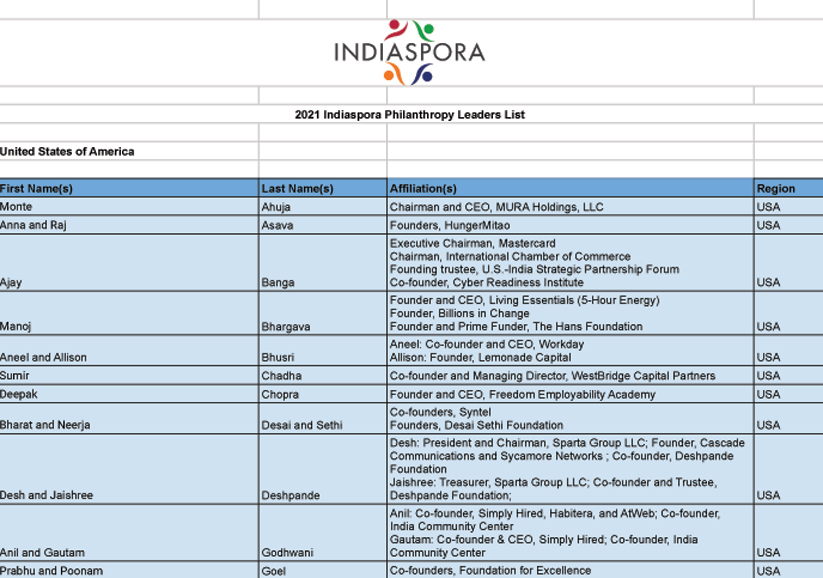Select the 'Freedom Employability Academy' affiliation cell
The width and height of the screenshot is (823, 578).
coord(571,394)
